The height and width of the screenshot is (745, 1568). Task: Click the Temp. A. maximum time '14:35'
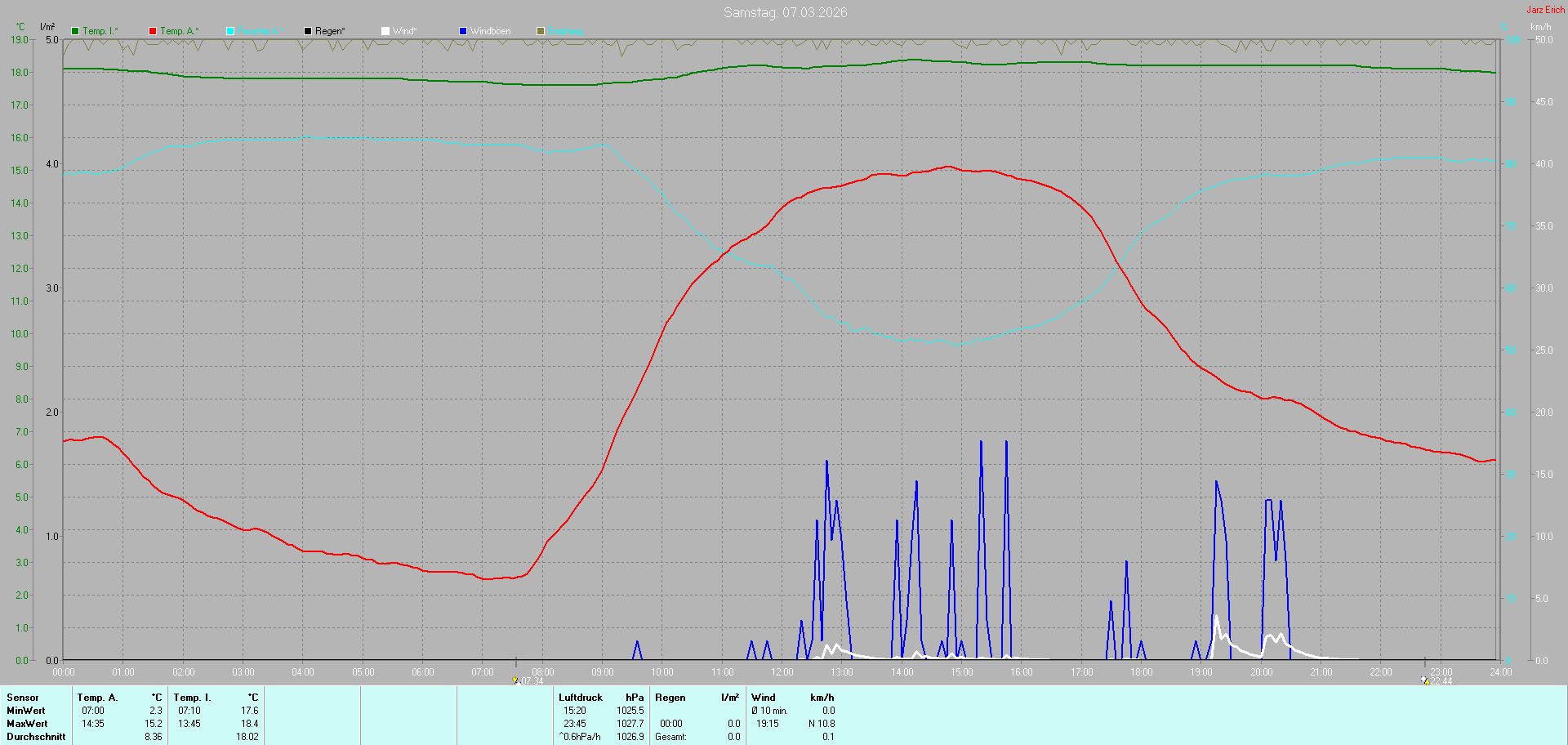(93, 724)
